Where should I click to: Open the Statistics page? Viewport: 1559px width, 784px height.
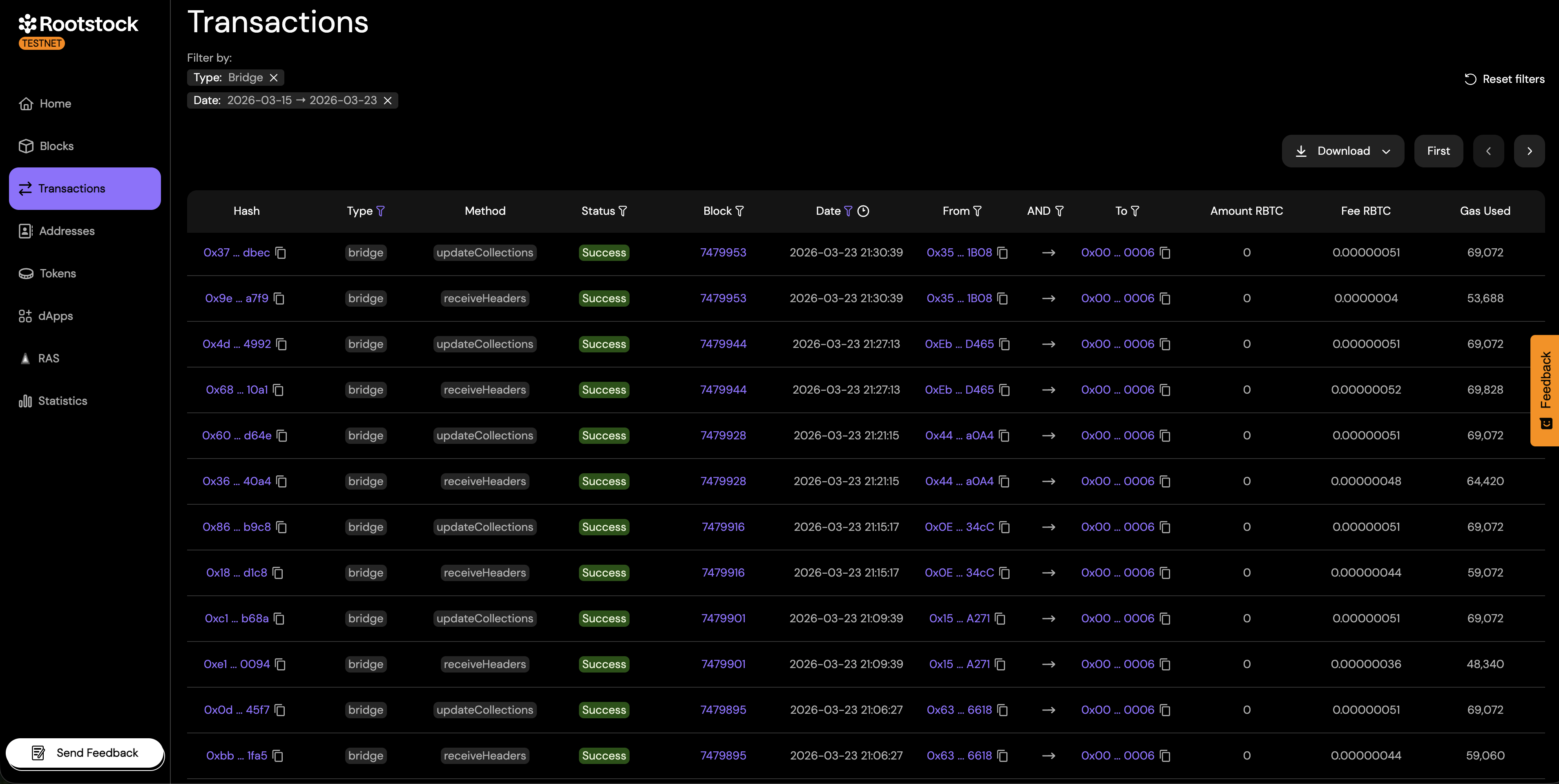coord(63,401)
